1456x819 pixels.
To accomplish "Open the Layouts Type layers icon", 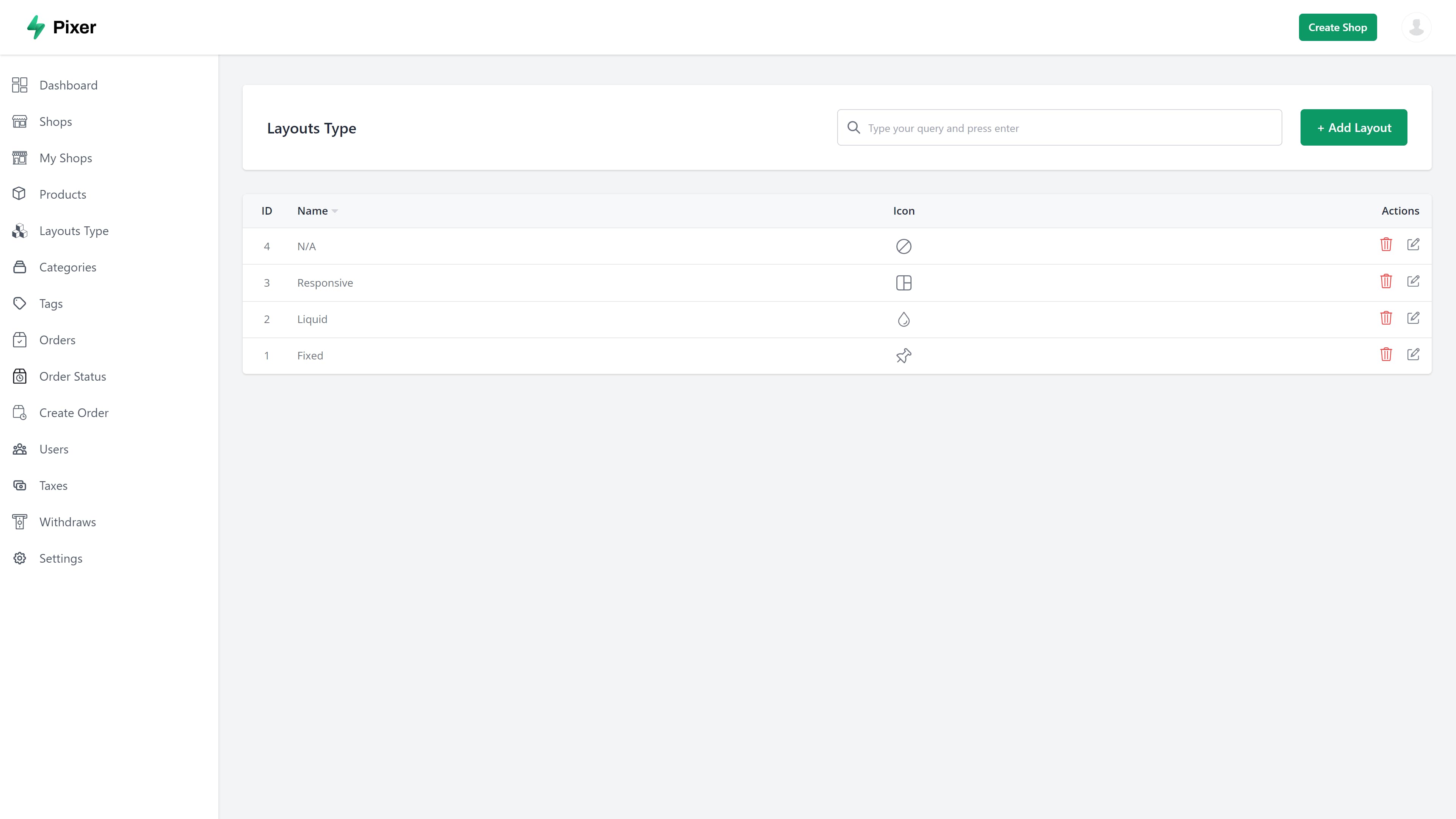I will (19, 231).
